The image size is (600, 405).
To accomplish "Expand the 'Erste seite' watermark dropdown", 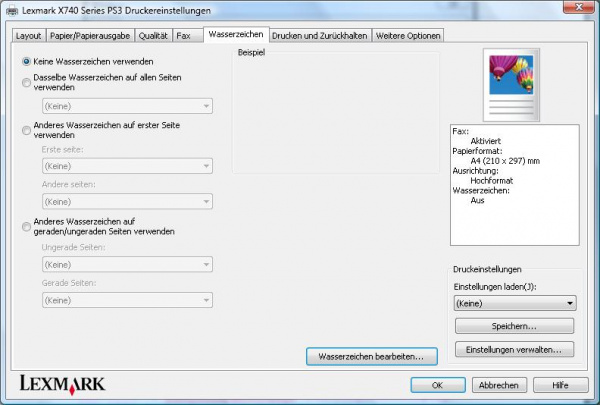I will [x=126, y=166].
